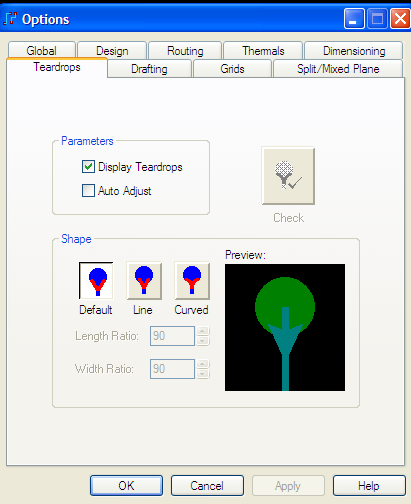The width and height of the screenshot is (411, 504).
Task: Open the Thermals tab
Action: [263, 51]
